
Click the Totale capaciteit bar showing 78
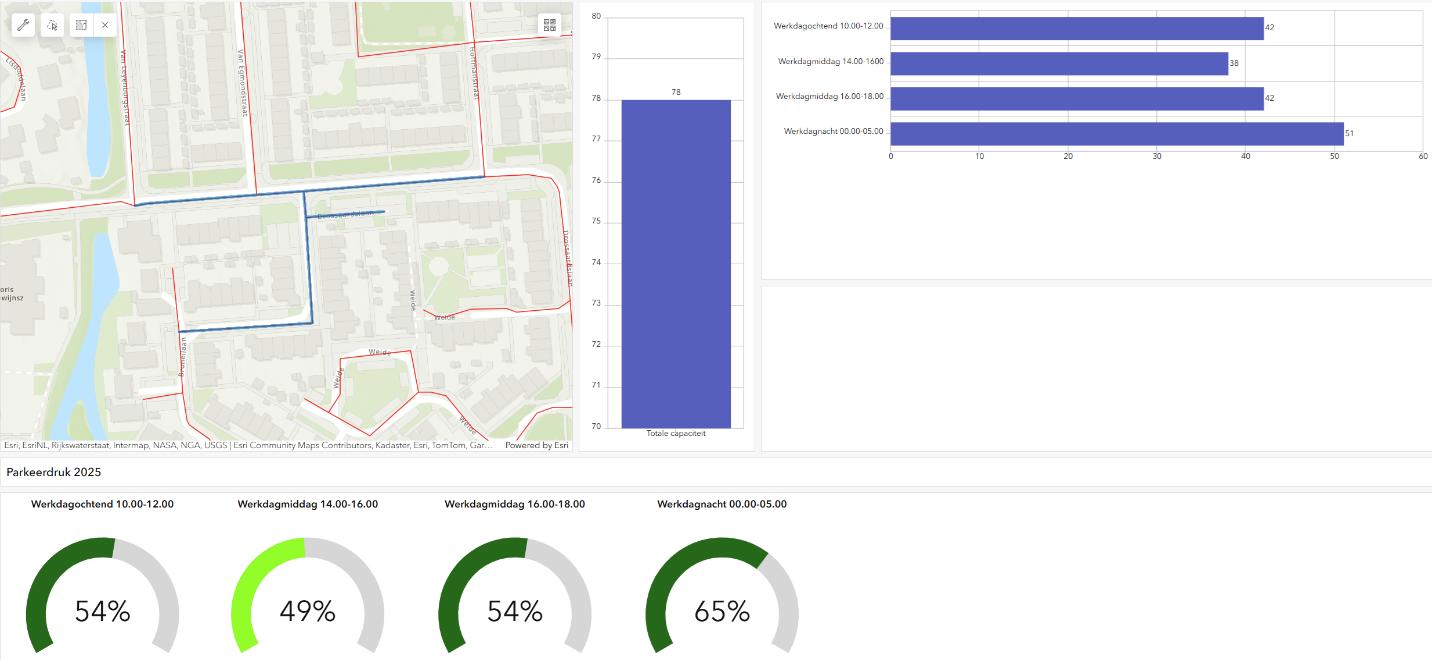[x=676, y=263]
